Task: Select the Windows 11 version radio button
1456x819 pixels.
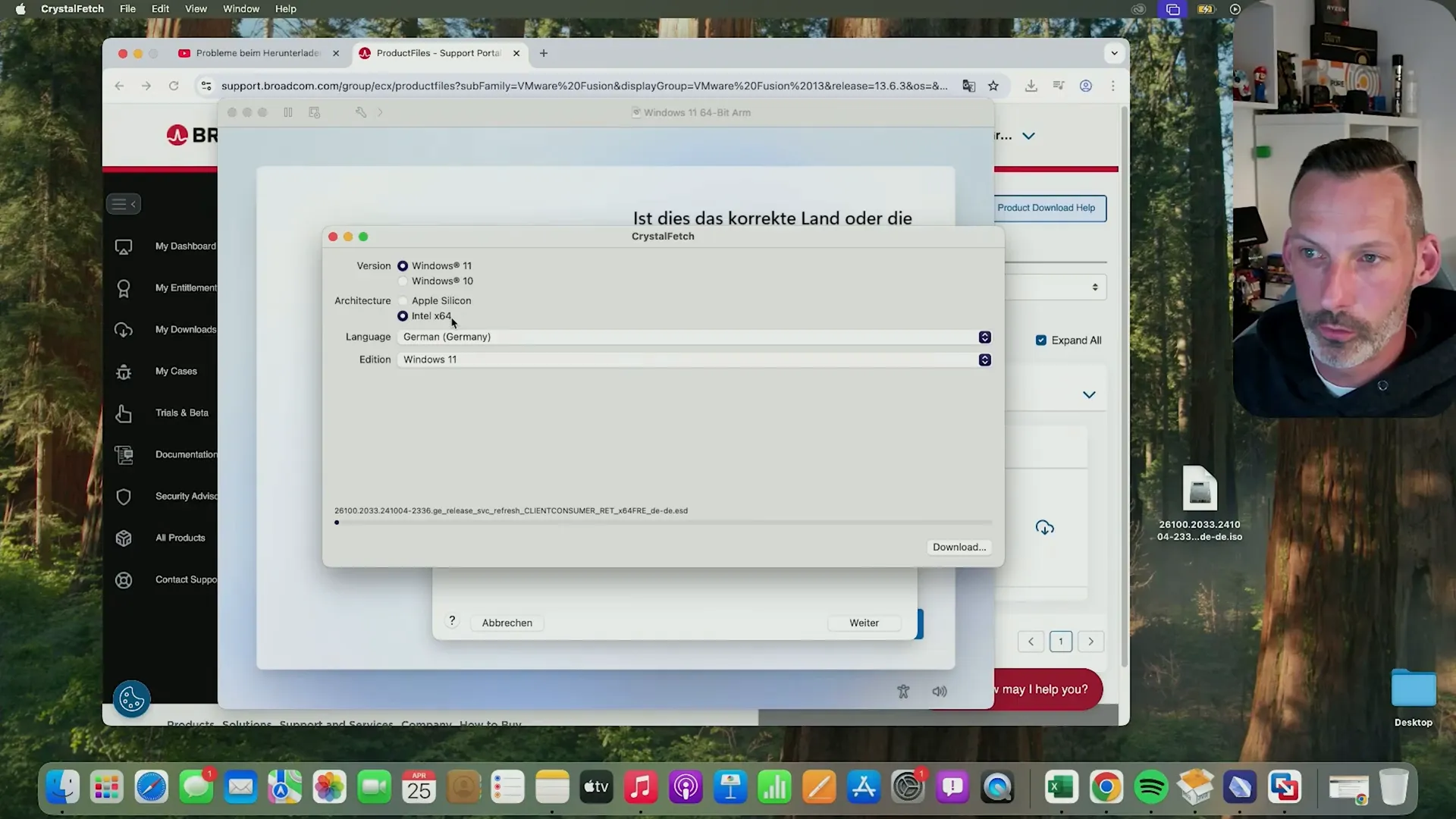Action: (403, 266)
